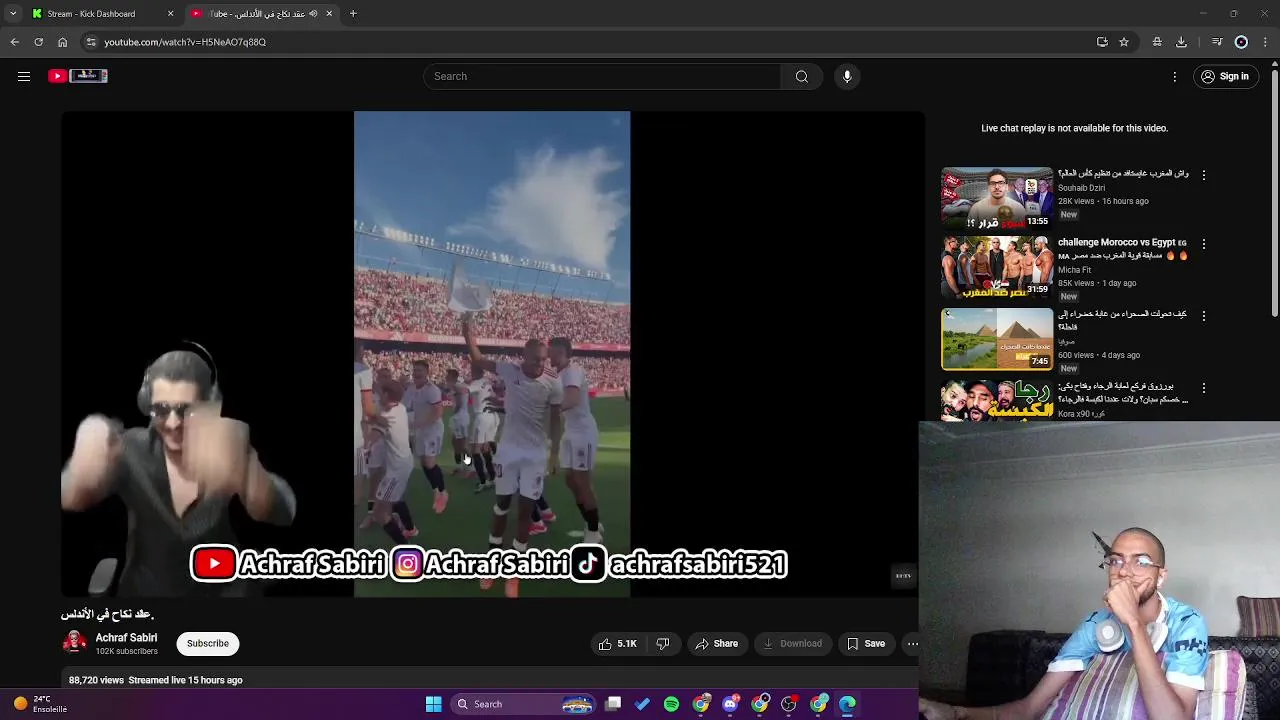Dislike the video with thumbs down
The width and height of the screenshot is (1280, 720).
662,644
